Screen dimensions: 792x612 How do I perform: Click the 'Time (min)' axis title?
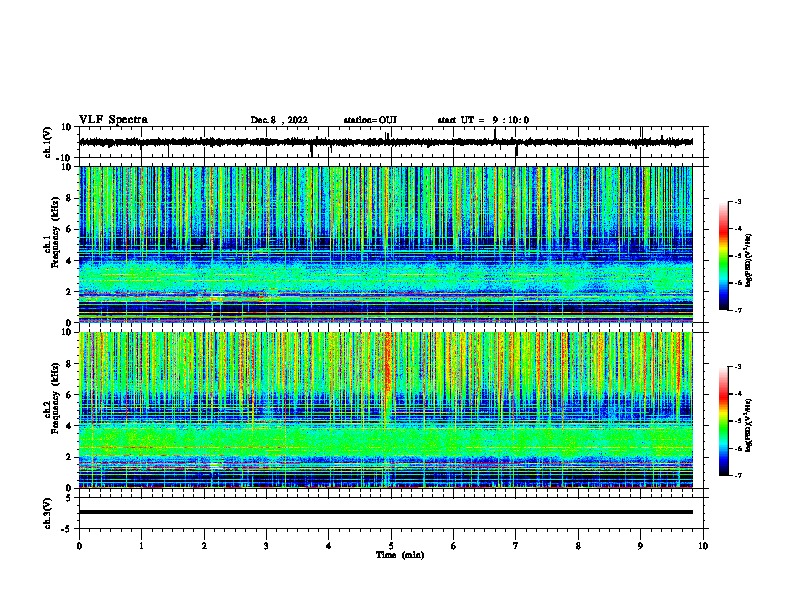click(x=400, y=555)
